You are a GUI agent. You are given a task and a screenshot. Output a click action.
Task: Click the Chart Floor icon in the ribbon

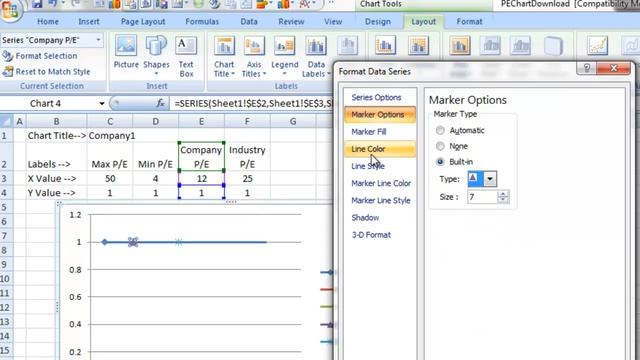(x=521, y=45)
